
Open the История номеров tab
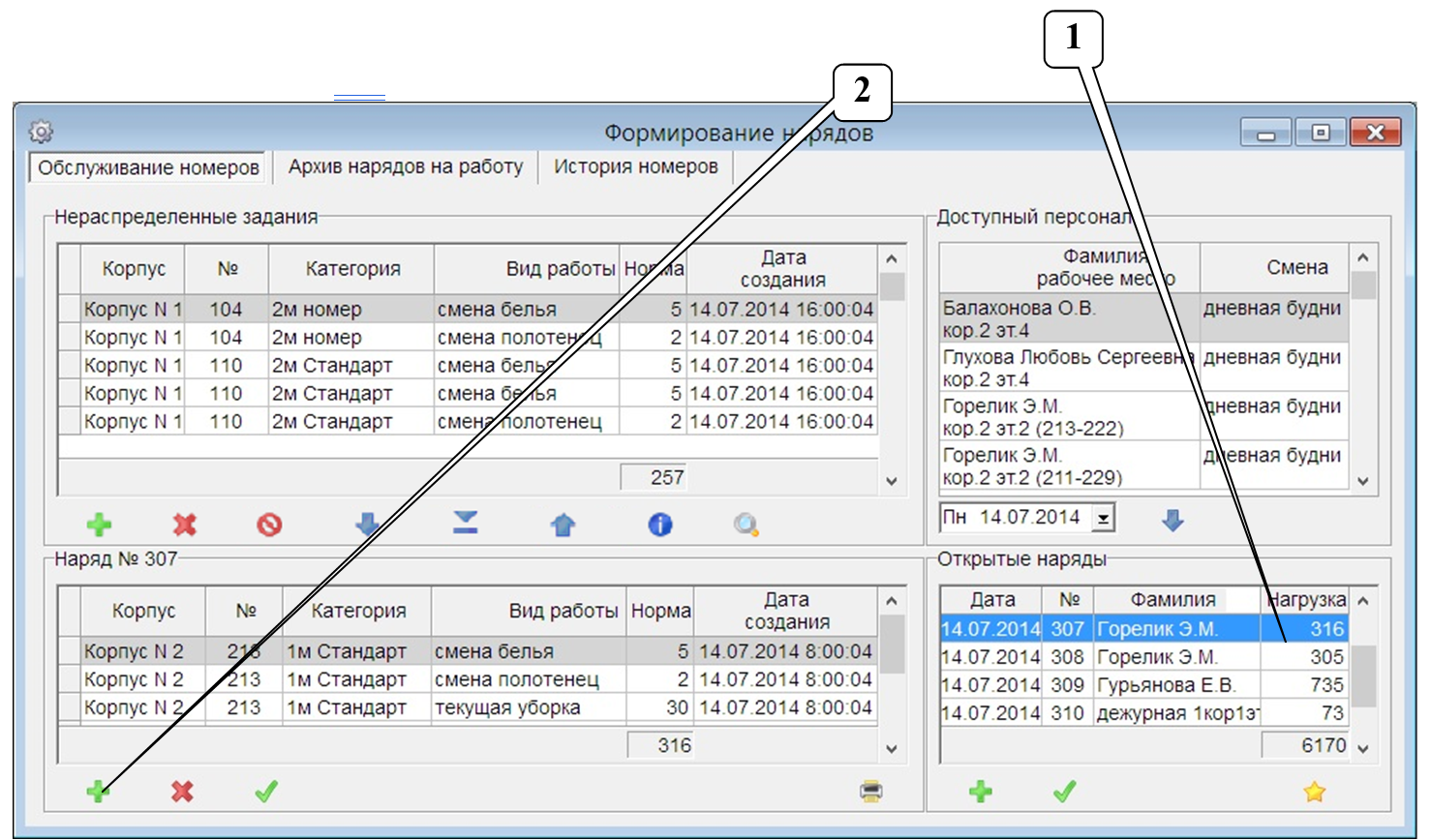[x=635, y=166]
